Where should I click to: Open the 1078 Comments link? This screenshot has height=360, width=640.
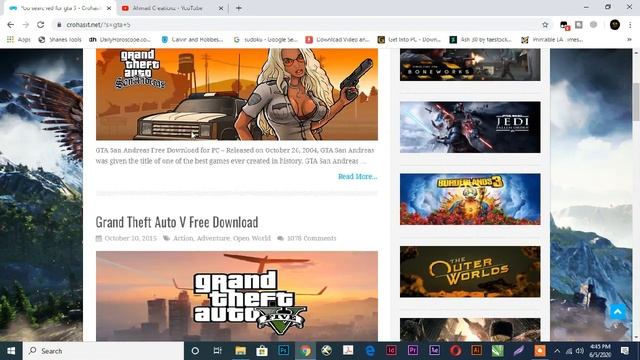point(311,238)
